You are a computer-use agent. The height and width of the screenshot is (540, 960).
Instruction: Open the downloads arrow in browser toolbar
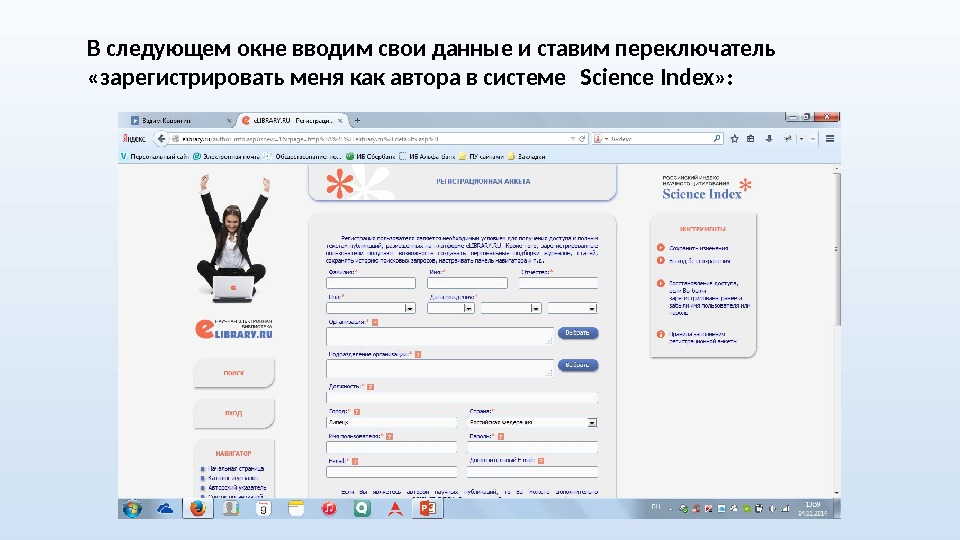pos(769,139)
